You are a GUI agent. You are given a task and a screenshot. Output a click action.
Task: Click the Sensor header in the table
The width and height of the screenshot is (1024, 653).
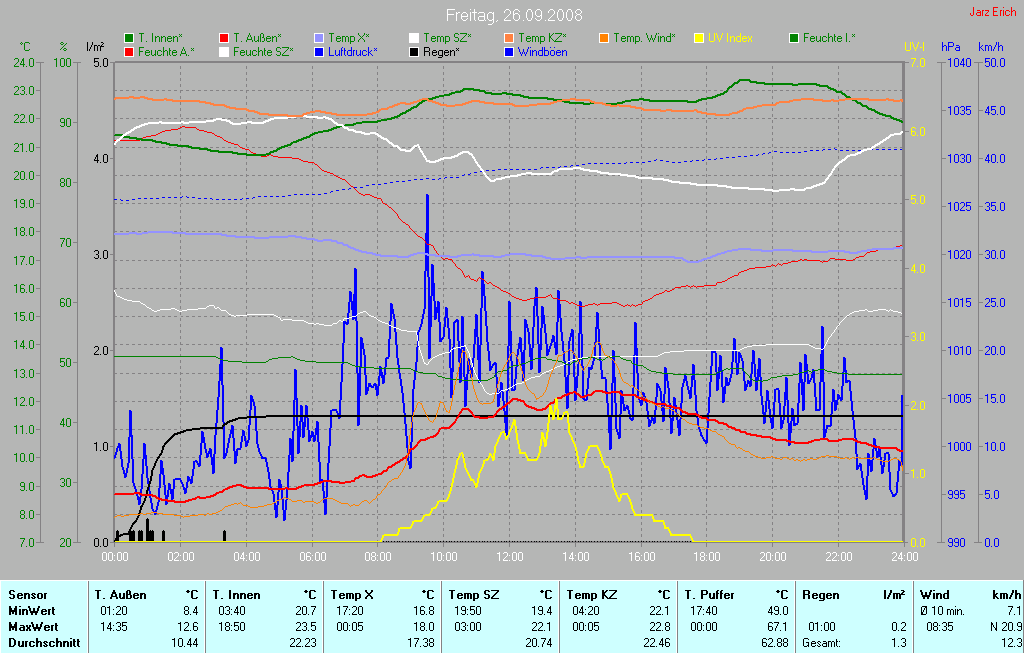[x=27, y=594]
